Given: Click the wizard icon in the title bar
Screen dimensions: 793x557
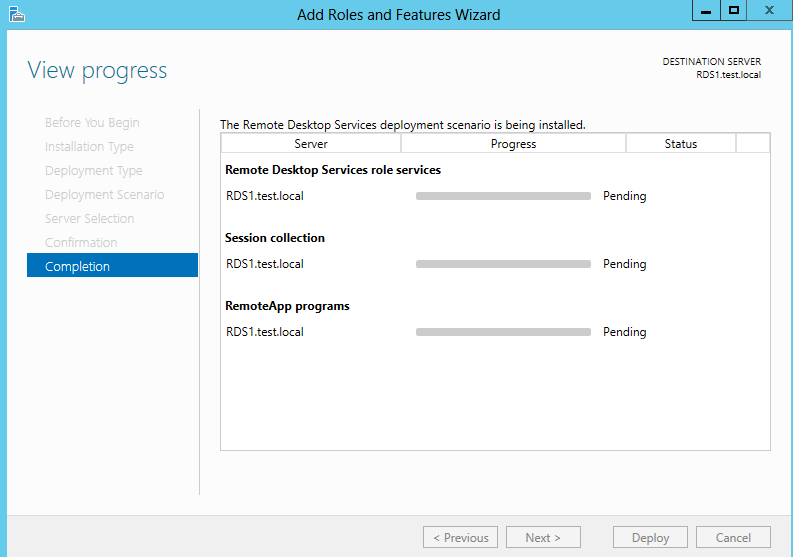Looking at the screenshot, I should (17, 14).
